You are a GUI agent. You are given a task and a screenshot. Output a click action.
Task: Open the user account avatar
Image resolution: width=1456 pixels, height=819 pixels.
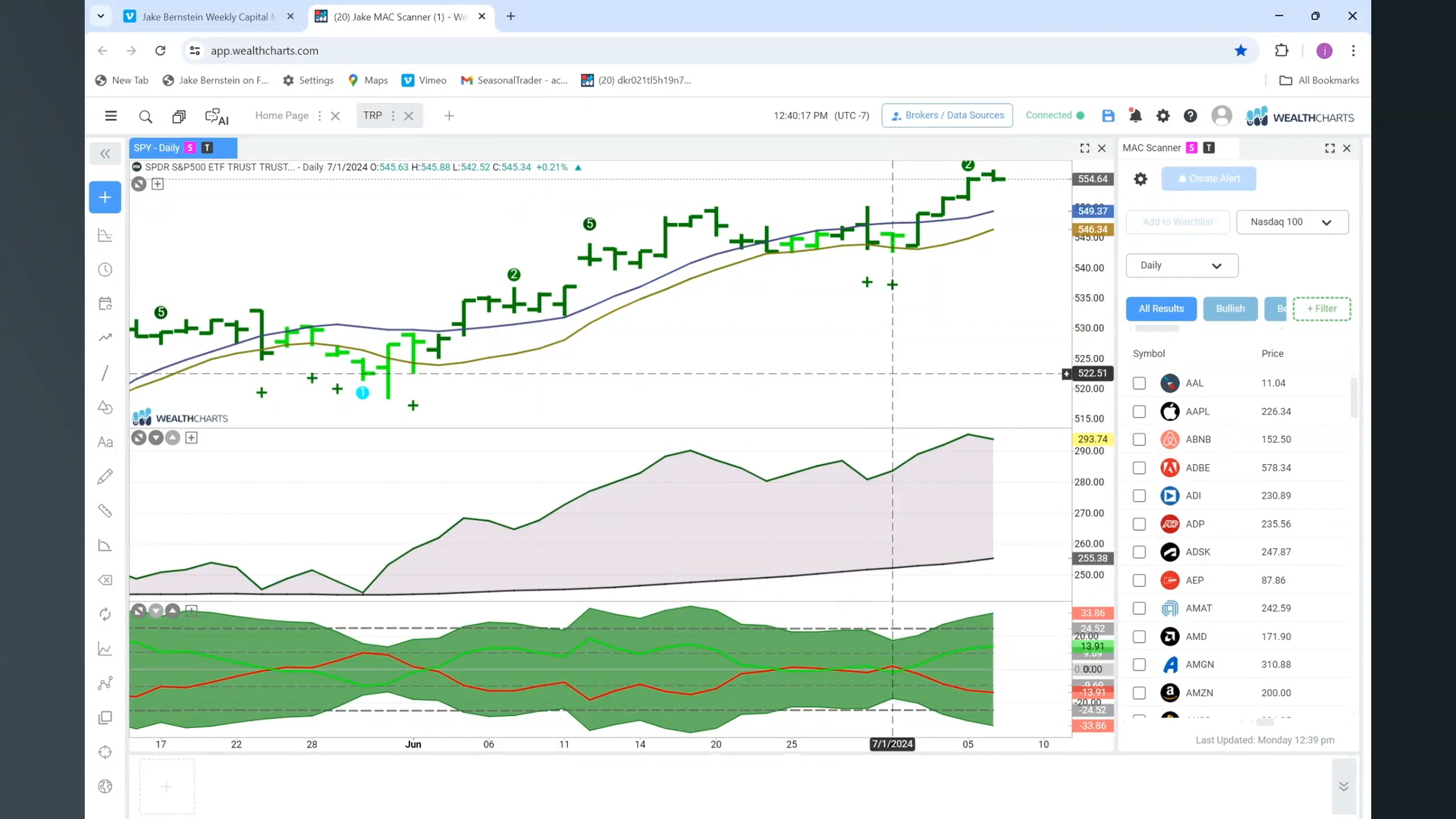pos(1221,115)
